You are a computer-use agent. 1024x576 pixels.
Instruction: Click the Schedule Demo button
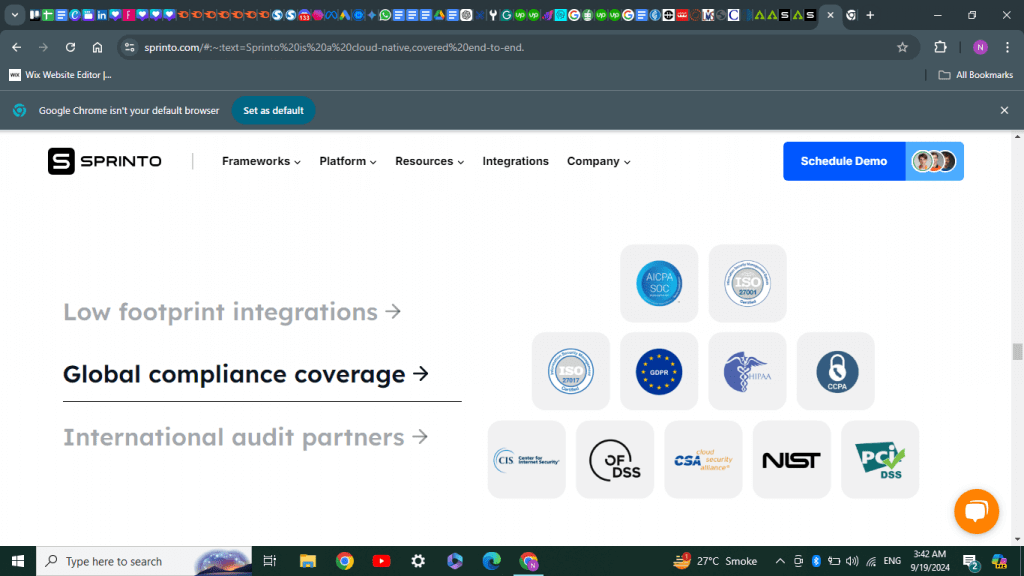[x=843, y=161]
